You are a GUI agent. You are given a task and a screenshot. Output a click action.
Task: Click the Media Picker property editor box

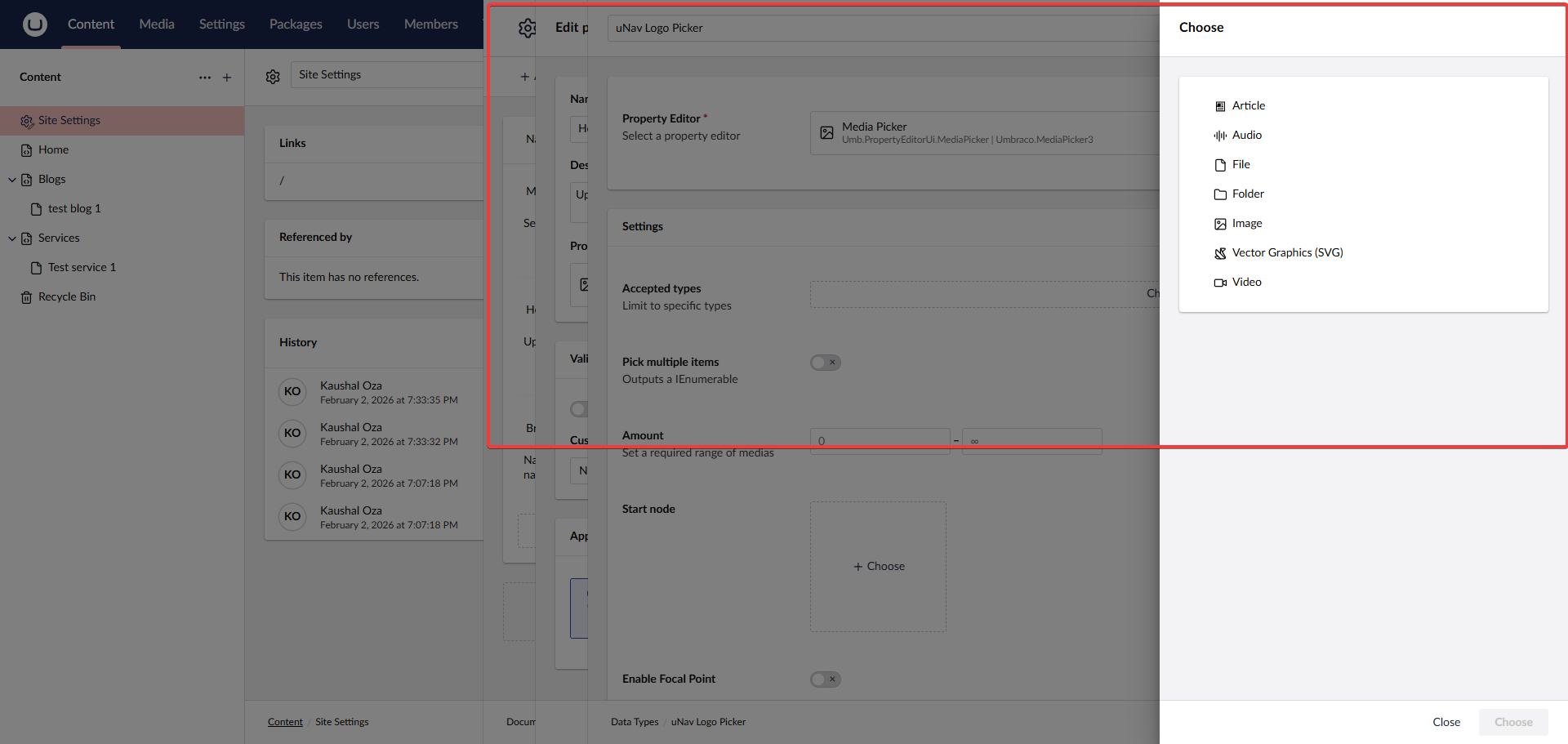pos(985,133)
